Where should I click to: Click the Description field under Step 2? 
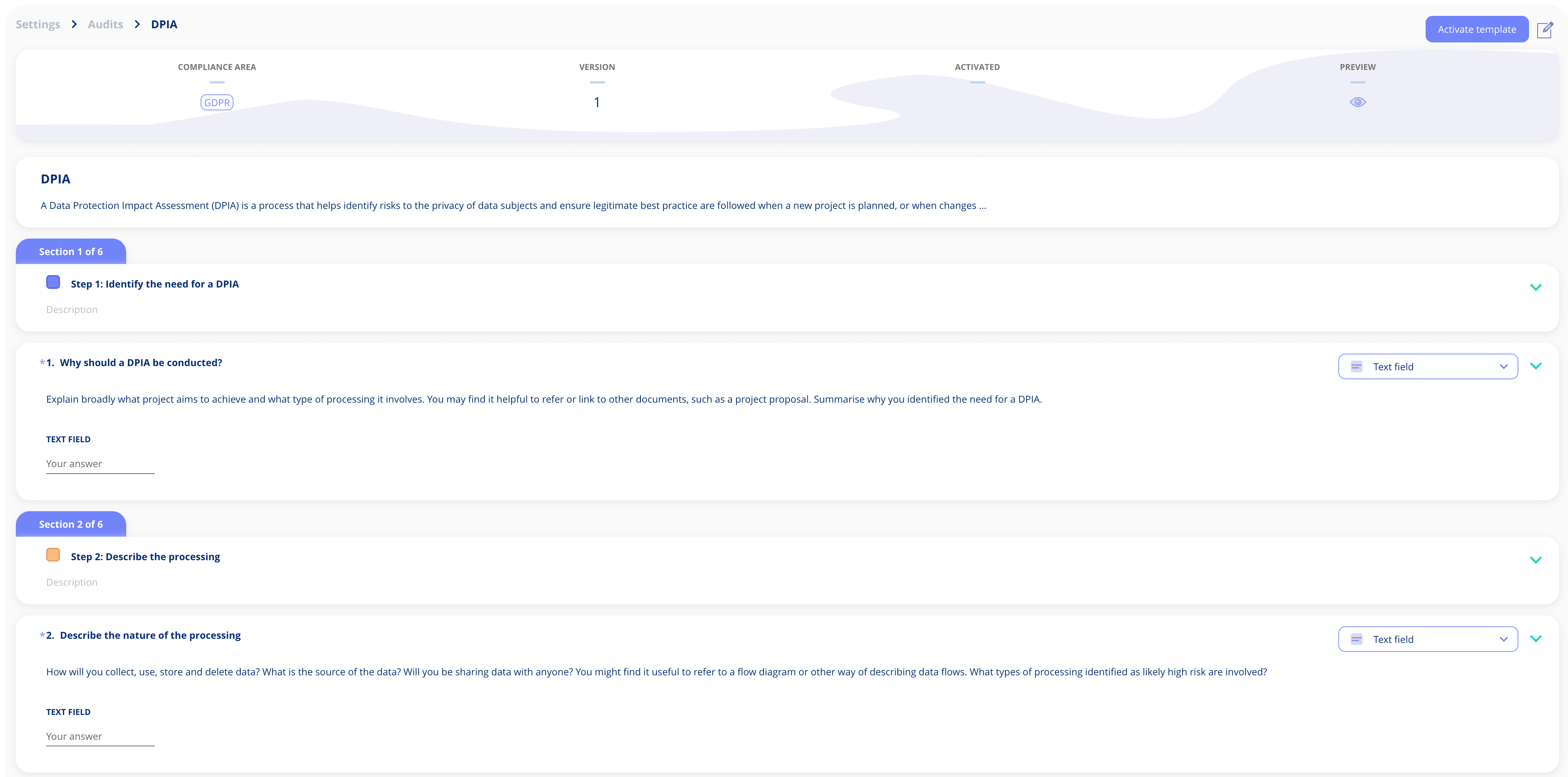coord(72,582)
